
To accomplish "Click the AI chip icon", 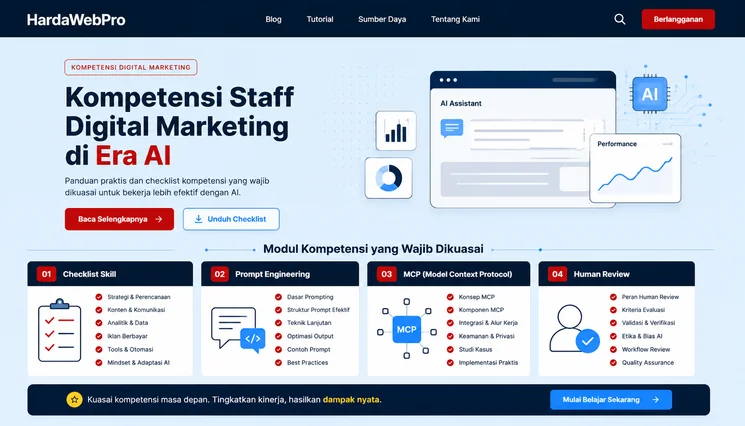I will pos(649,94).
